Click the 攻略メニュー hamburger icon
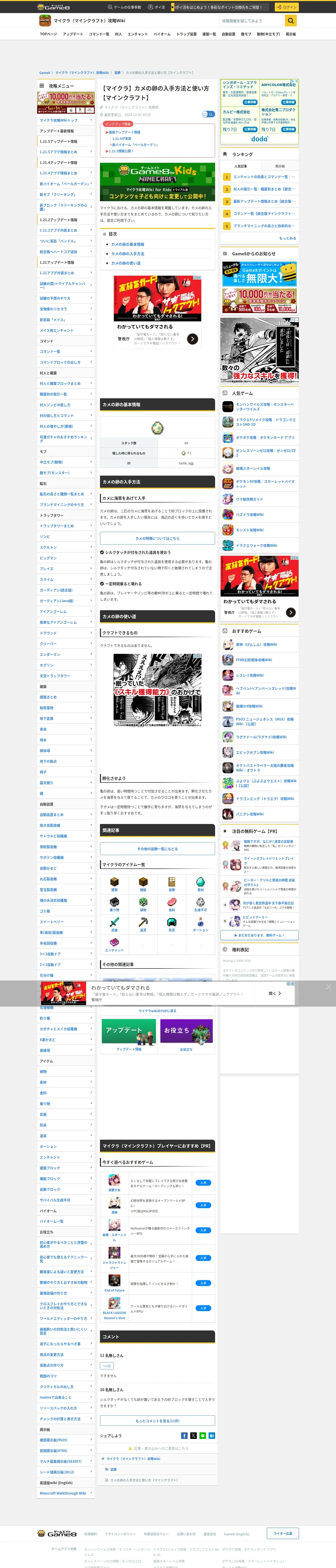This screenshot has width=336, height=1568. click(x=41, y=86)
